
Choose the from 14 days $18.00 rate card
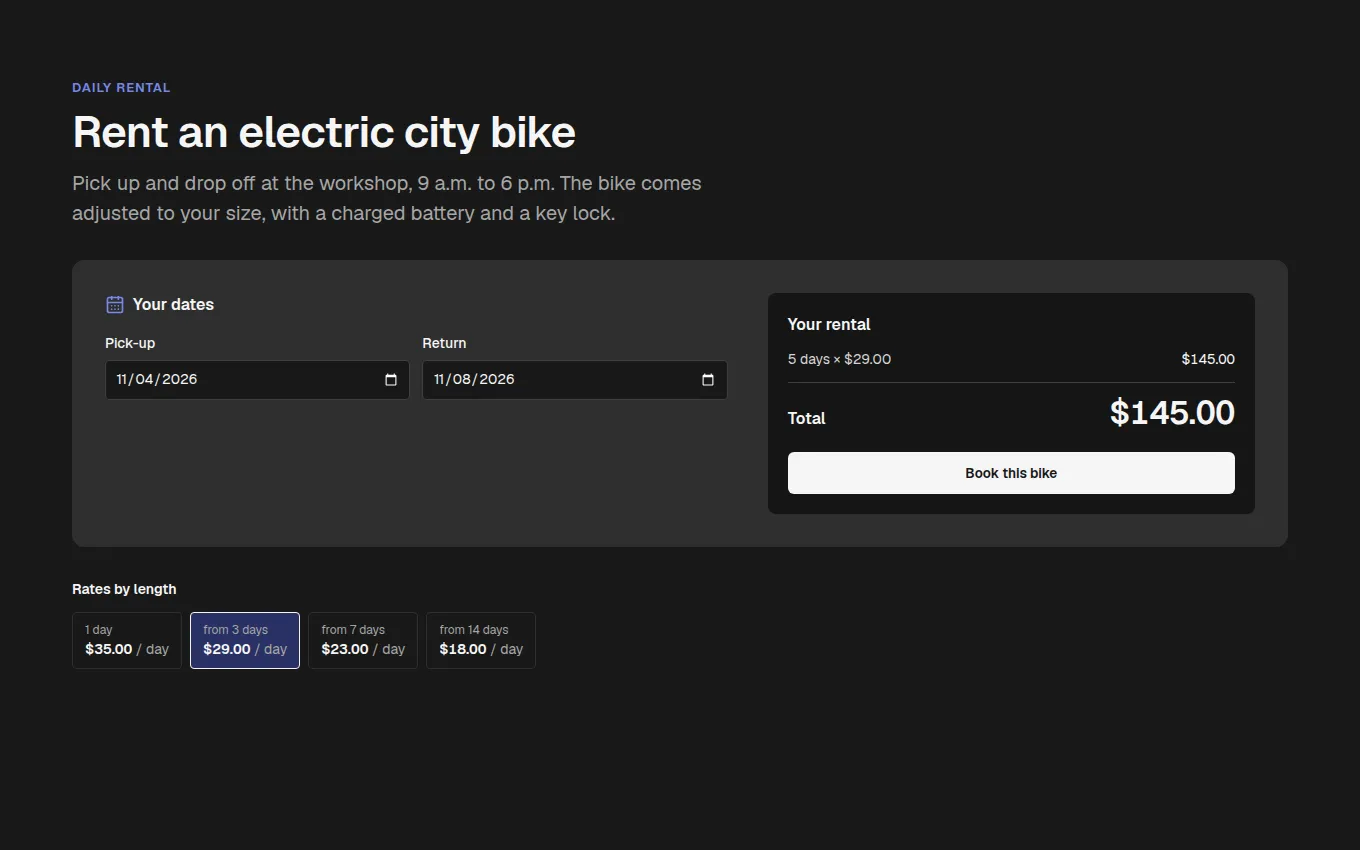coord(481,640)
